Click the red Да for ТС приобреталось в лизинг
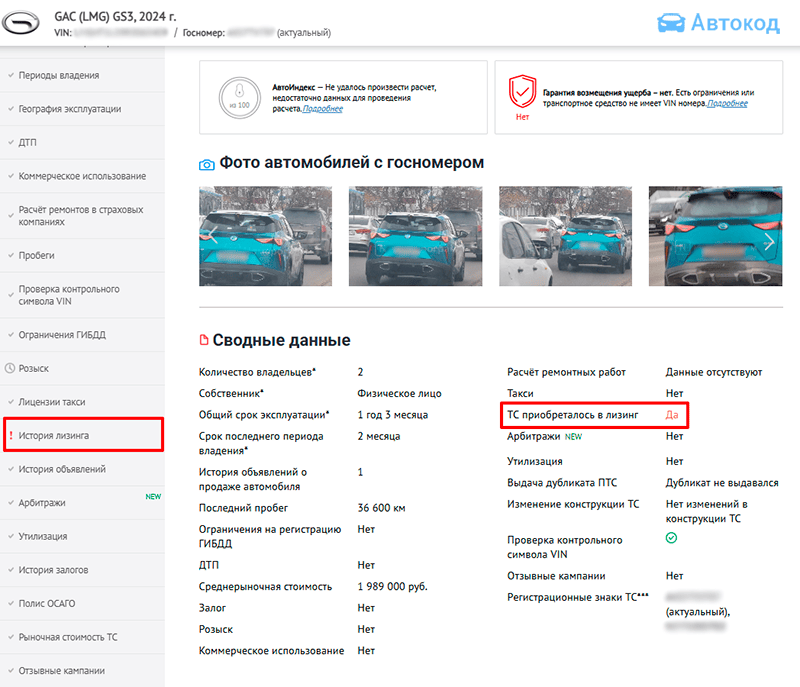The height and width of the screenshot is (687, 800). [x=670, y=415]
